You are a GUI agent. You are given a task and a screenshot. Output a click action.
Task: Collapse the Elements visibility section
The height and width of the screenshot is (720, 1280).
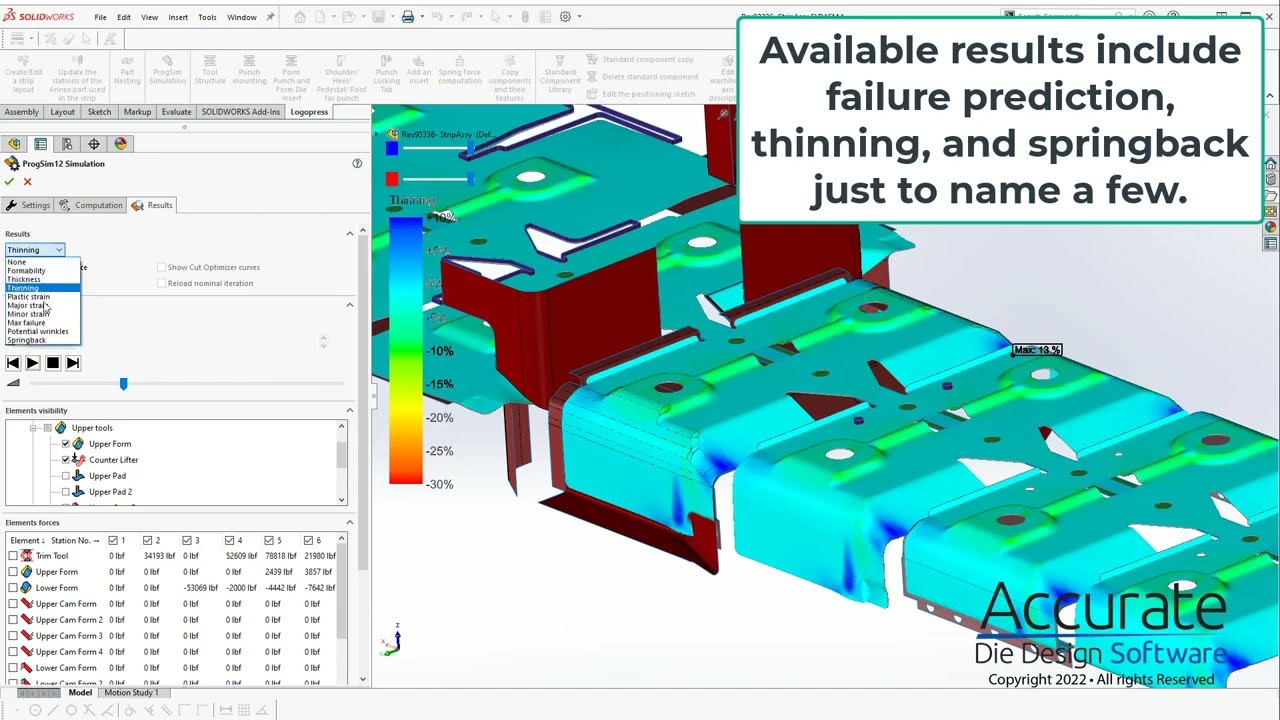click(350, 410)
